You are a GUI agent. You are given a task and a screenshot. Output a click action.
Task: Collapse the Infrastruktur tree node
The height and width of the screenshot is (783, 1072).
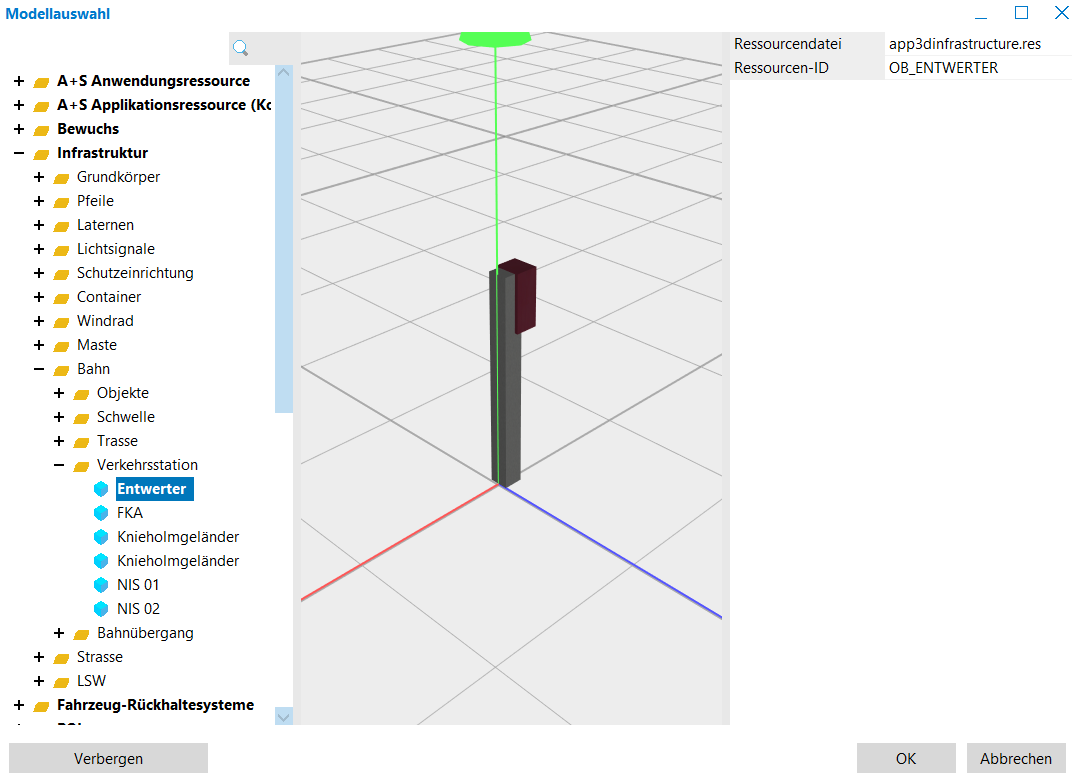coord(19,153)
